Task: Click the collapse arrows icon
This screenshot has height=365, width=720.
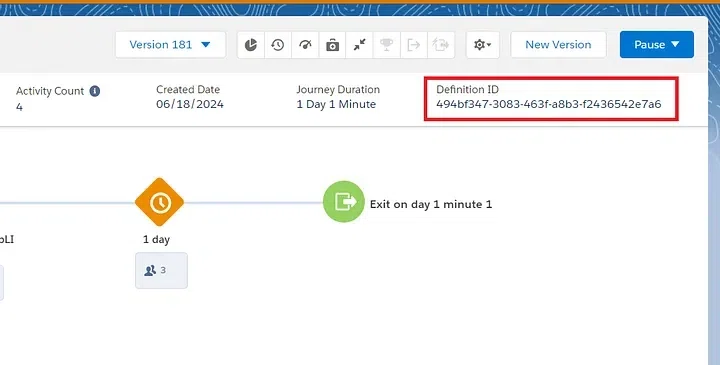Action: [360, 45]
